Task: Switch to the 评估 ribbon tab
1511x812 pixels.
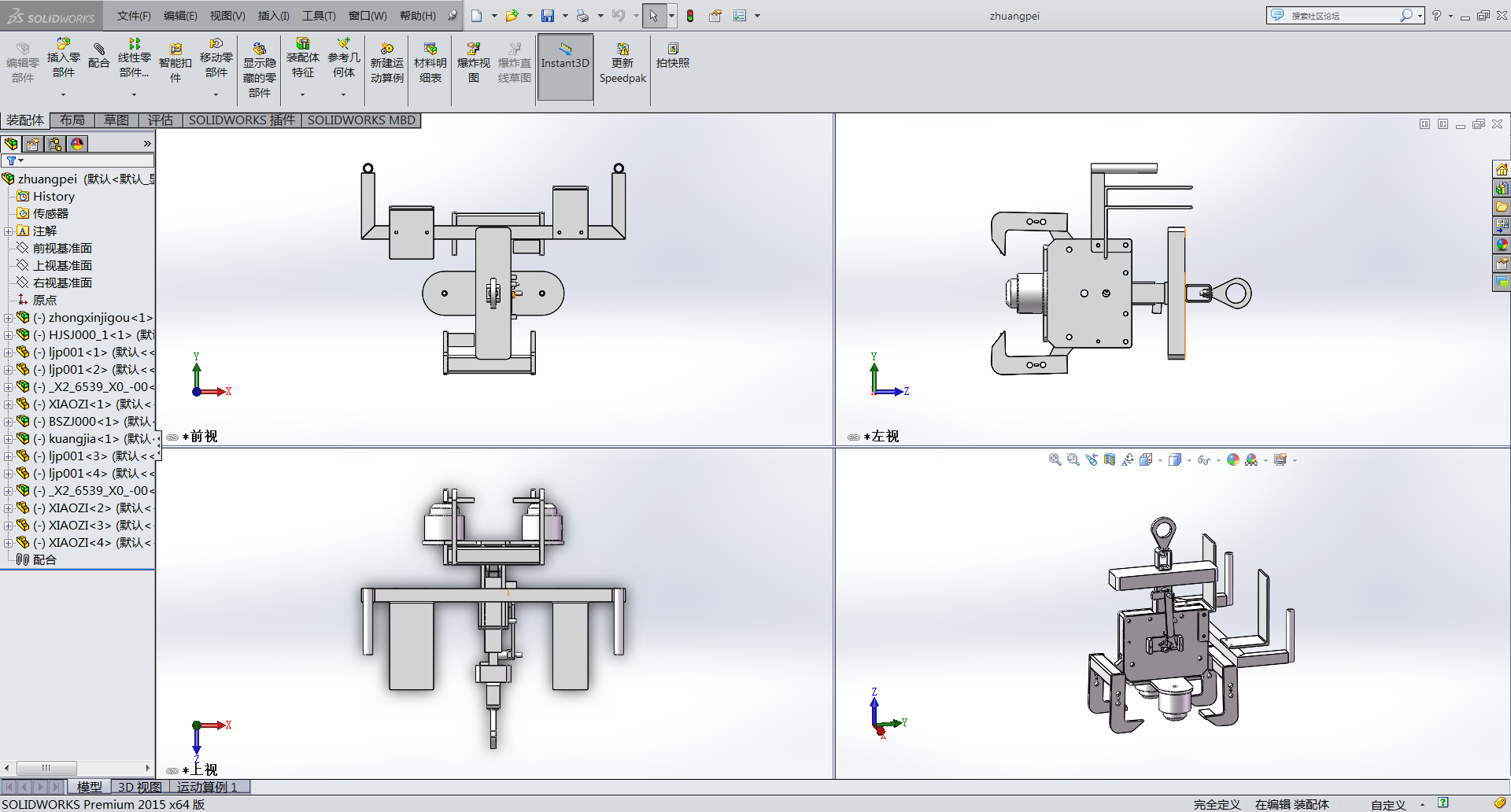Action: tap(161, 120)
